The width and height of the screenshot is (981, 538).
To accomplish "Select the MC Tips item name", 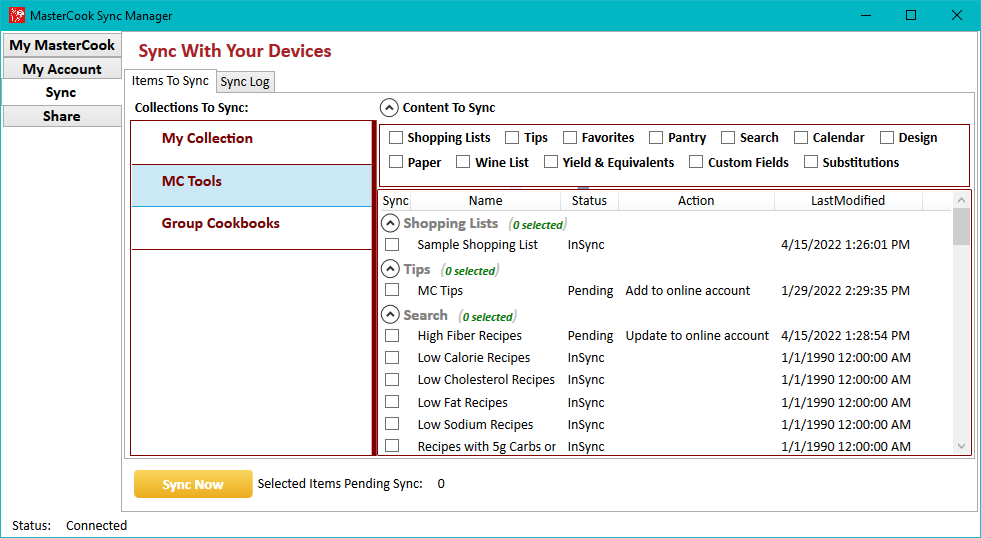I will click(440, 291).
